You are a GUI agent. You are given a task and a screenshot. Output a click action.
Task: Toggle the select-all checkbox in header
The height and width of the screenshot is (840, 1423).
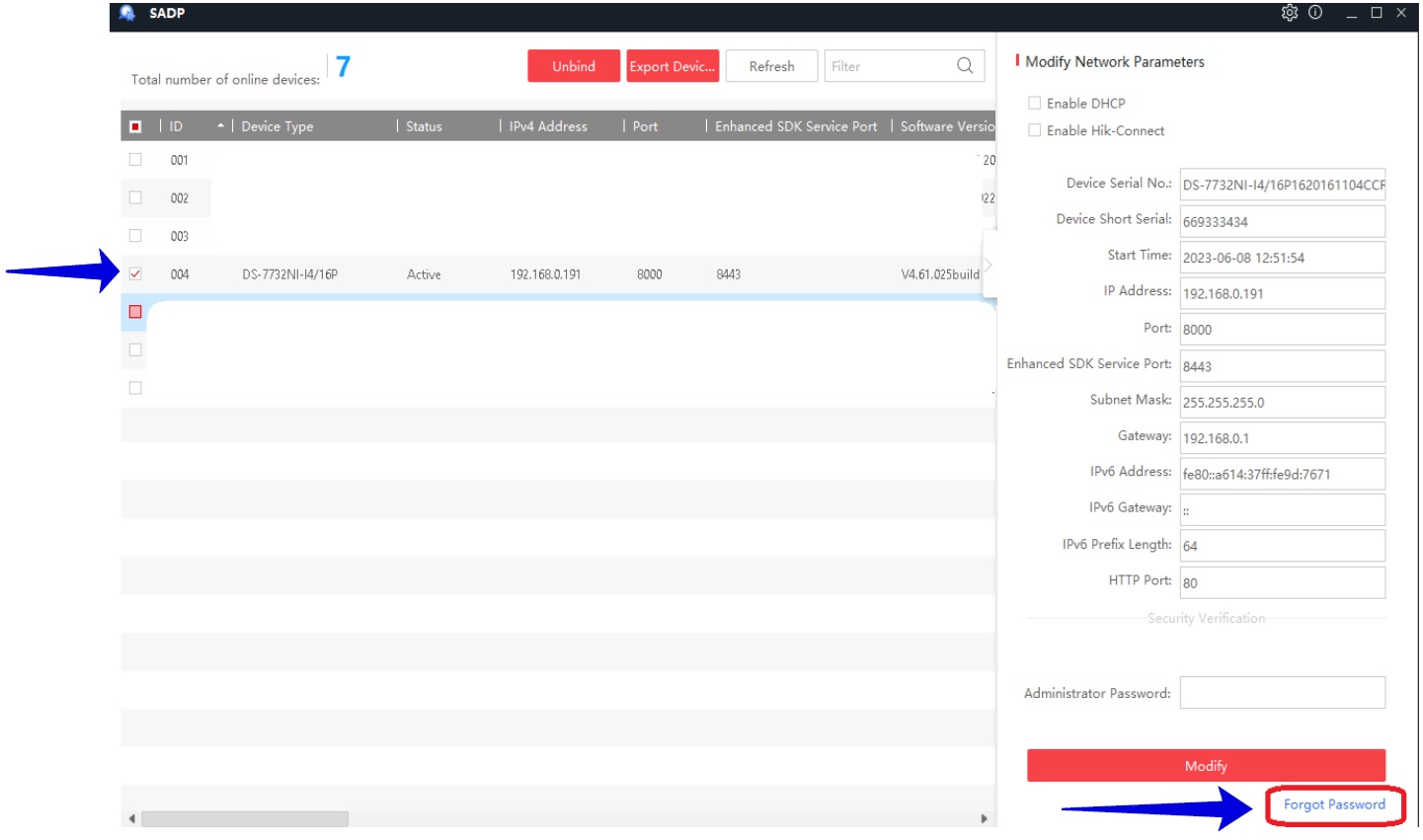click(135, 126)
